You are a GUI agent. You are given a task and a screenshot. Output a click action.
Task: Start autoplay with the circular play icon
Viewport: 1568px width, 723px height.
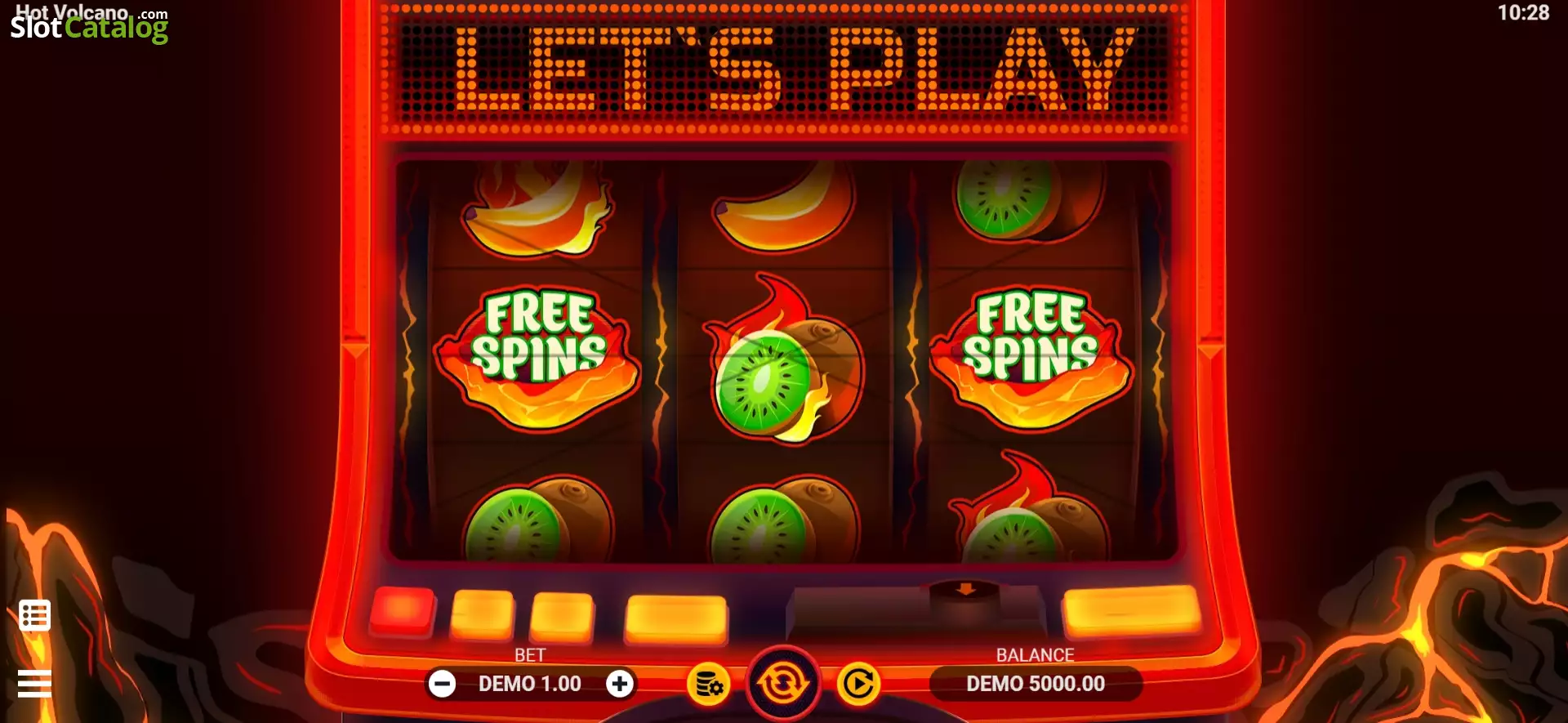858,684
